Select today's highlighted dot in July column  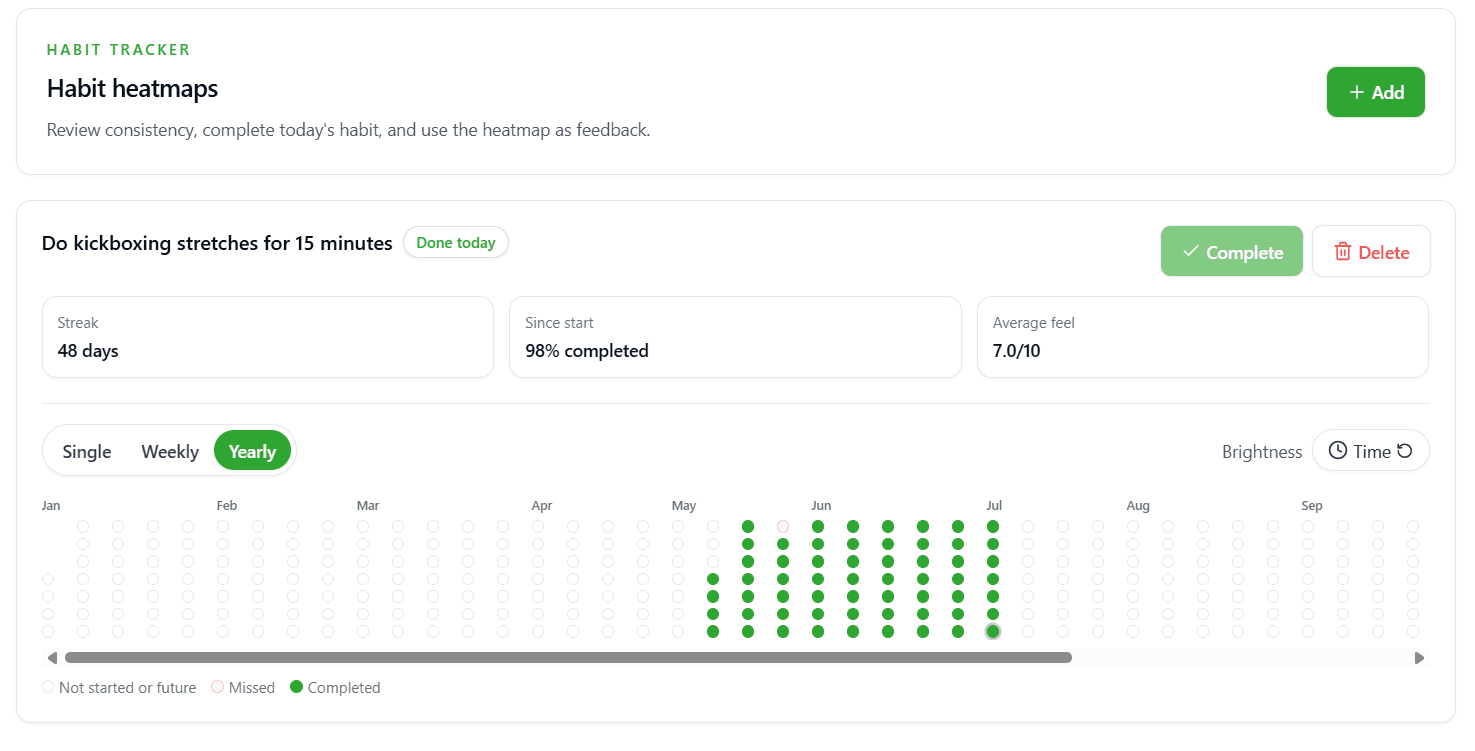click(x=992, y=631)
